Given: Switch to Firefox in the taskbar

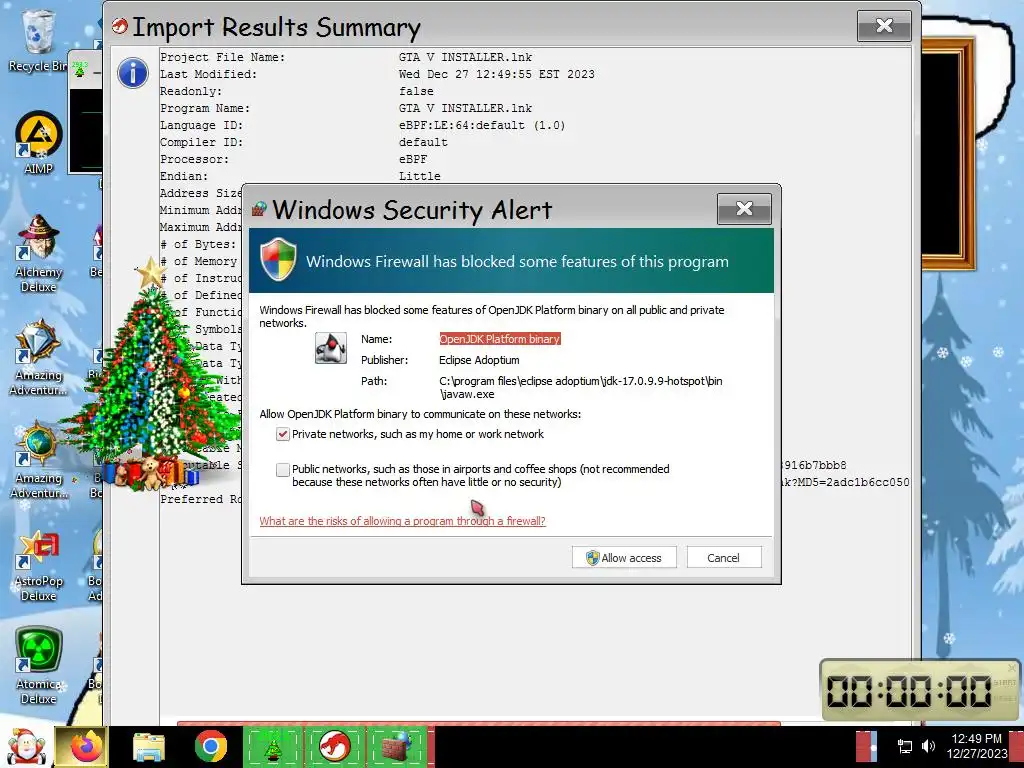Looking at the screenshot, I should click(x=82, y=747).
